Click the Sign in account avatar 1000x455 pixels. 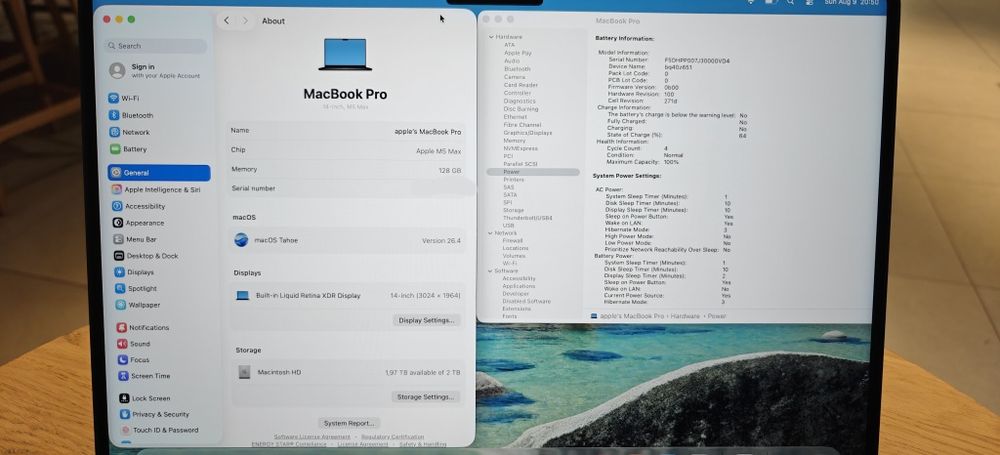click(117, 71)
